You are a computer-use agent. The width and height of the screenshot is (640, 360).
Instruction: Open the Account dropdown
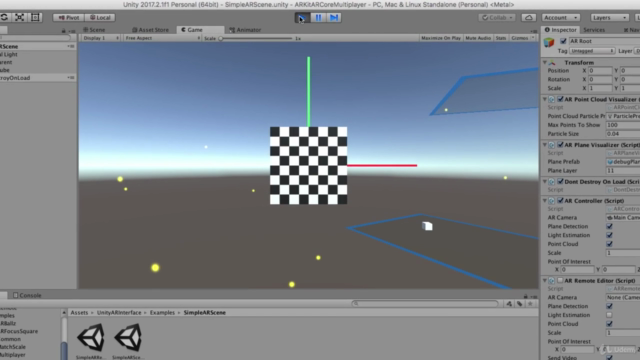561,18
